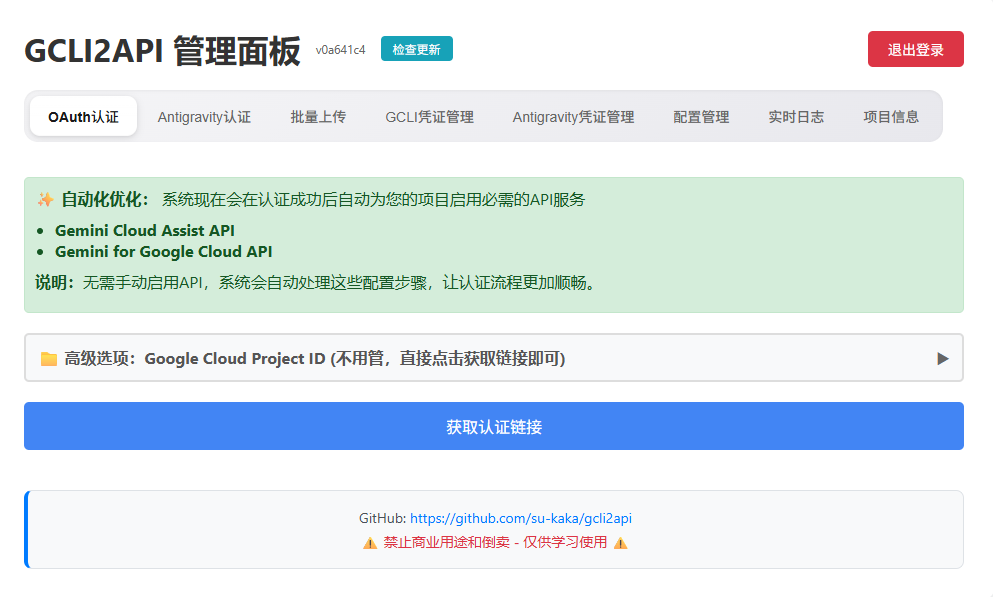Click the warning icon before 禁止商业用途

pyautogui.click(x=370, y=543)
